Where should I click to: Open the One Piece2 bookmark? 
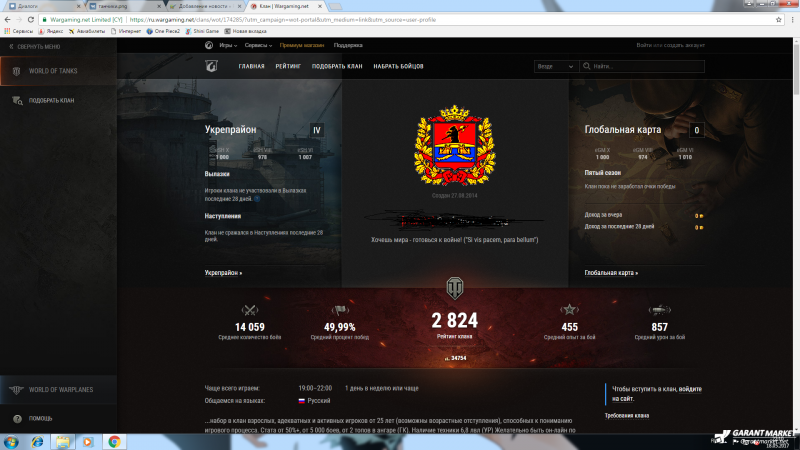point(163,31)
